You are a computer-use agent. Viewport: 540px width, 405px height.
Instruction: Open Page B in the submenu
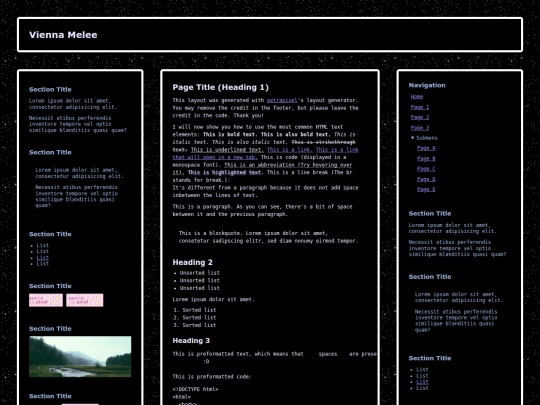coord(426,158)
